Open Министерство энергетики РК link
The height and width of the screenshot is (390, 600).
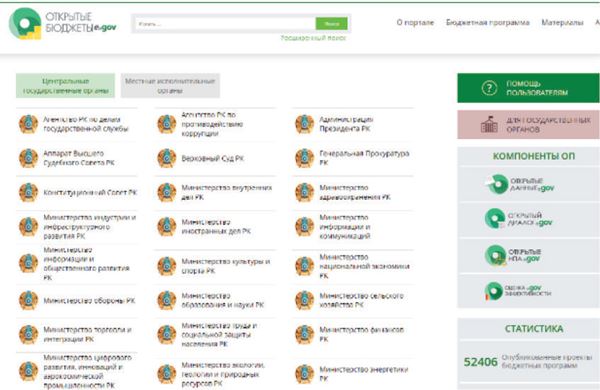tap(364, 374)
